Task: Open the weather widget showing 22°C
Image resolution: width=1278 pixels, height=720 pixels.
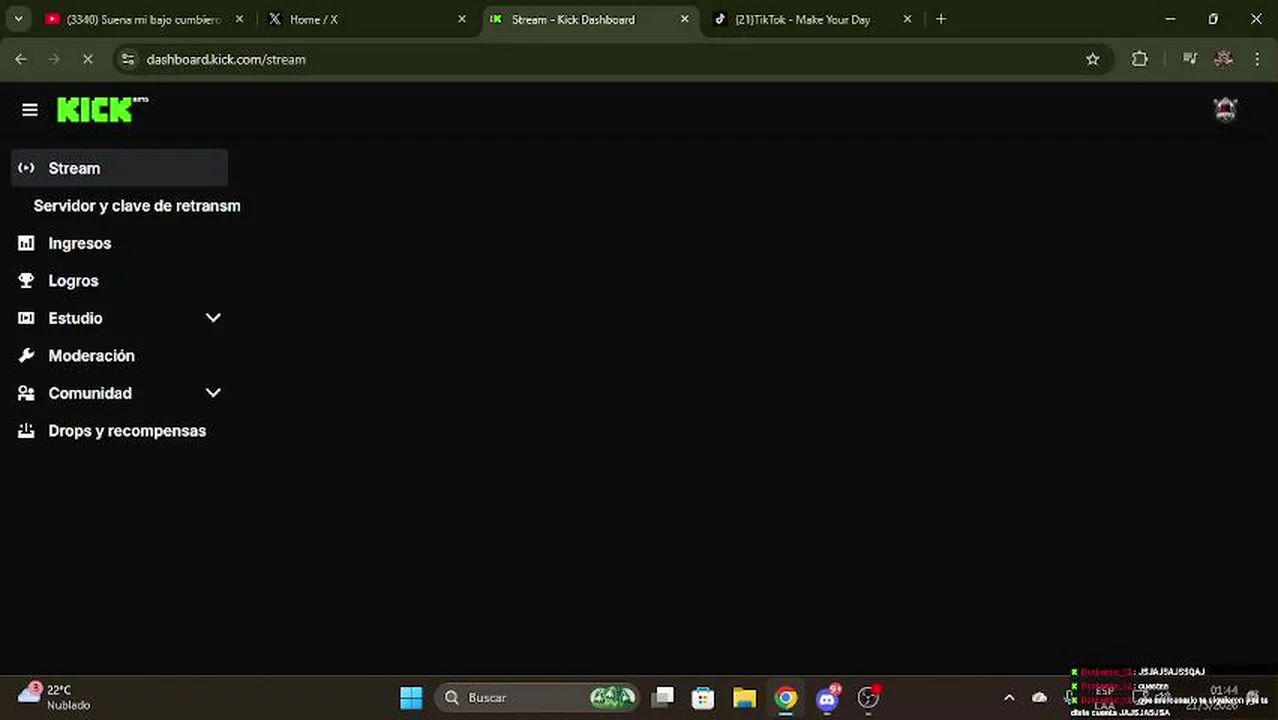Action: tap(55, 697)
